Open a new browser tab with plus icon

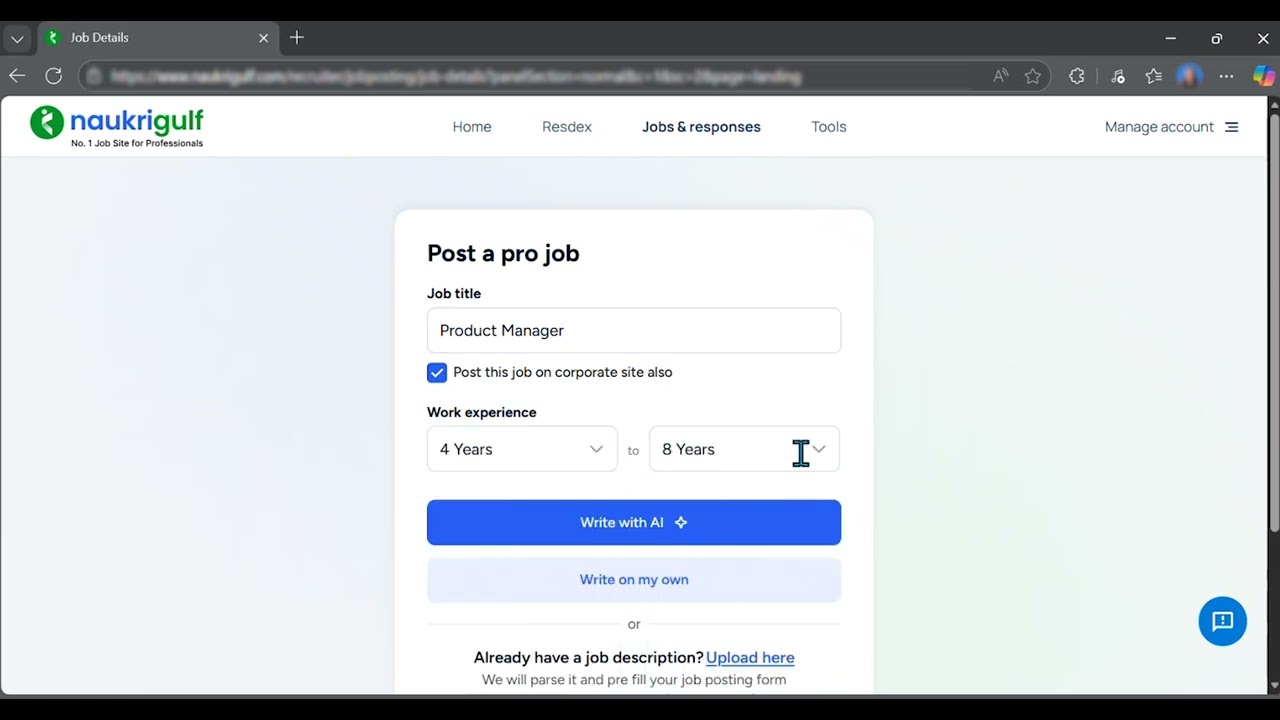click(x=297, y=38)
